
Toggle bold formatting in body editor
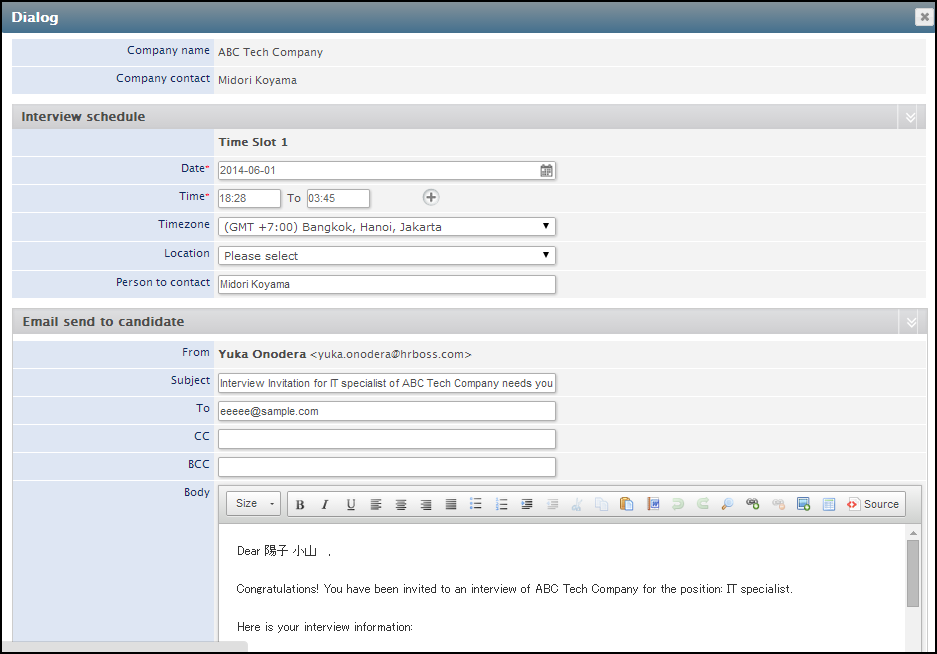click(300, 505)
